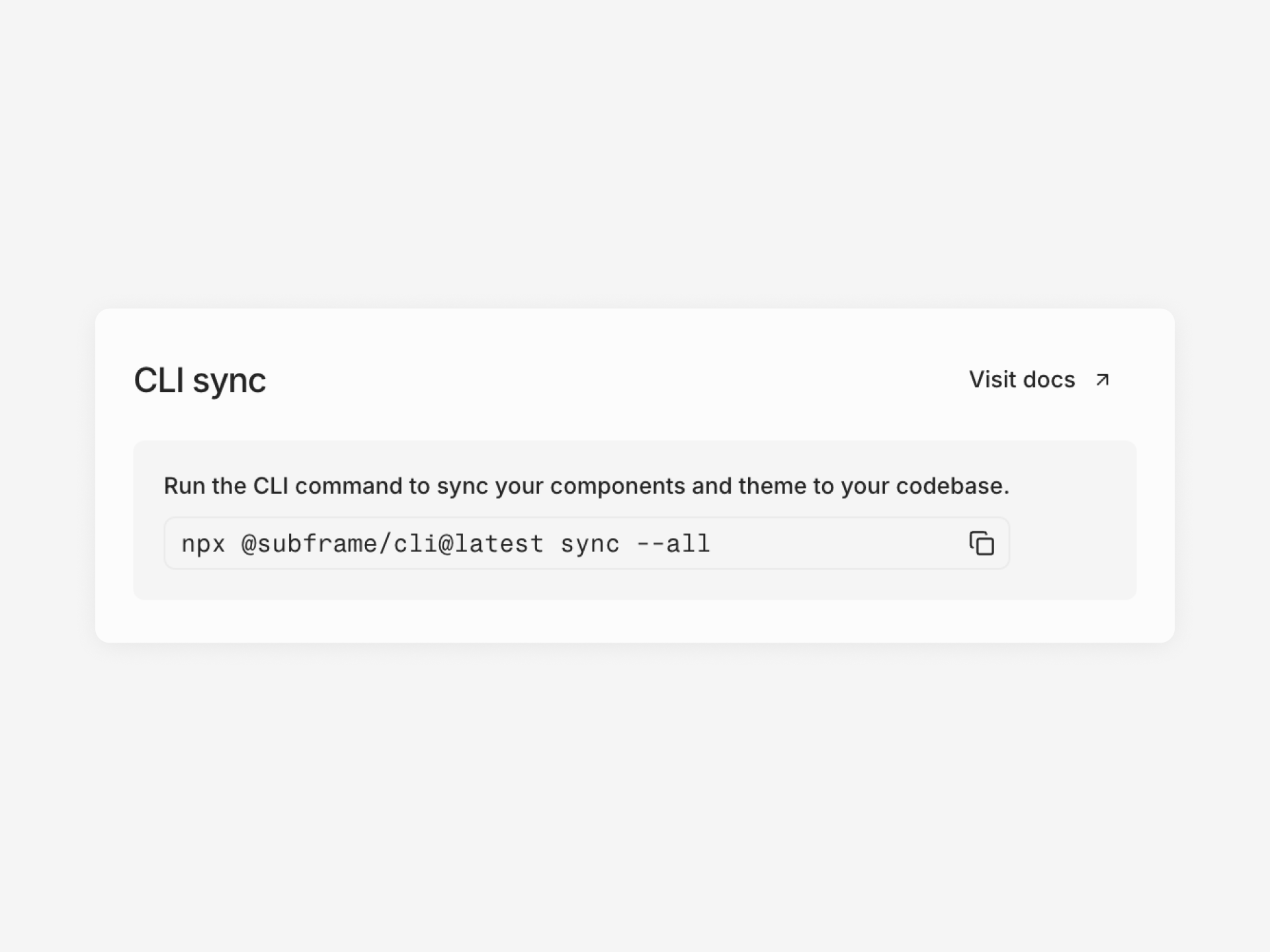Follow the documentation link in the top right
The width and height of the screenshot is (1270, 952).
(1023, 379)
